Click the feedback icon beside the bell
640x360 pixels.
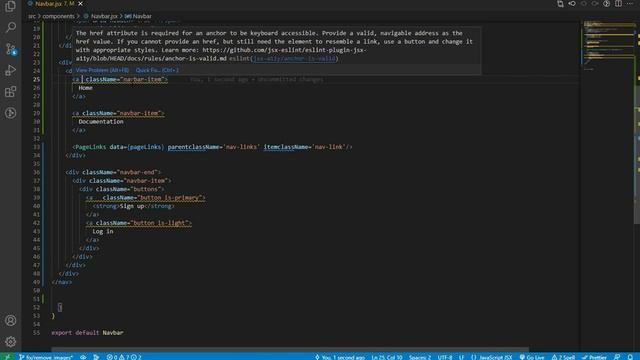(x=617, y=357)
